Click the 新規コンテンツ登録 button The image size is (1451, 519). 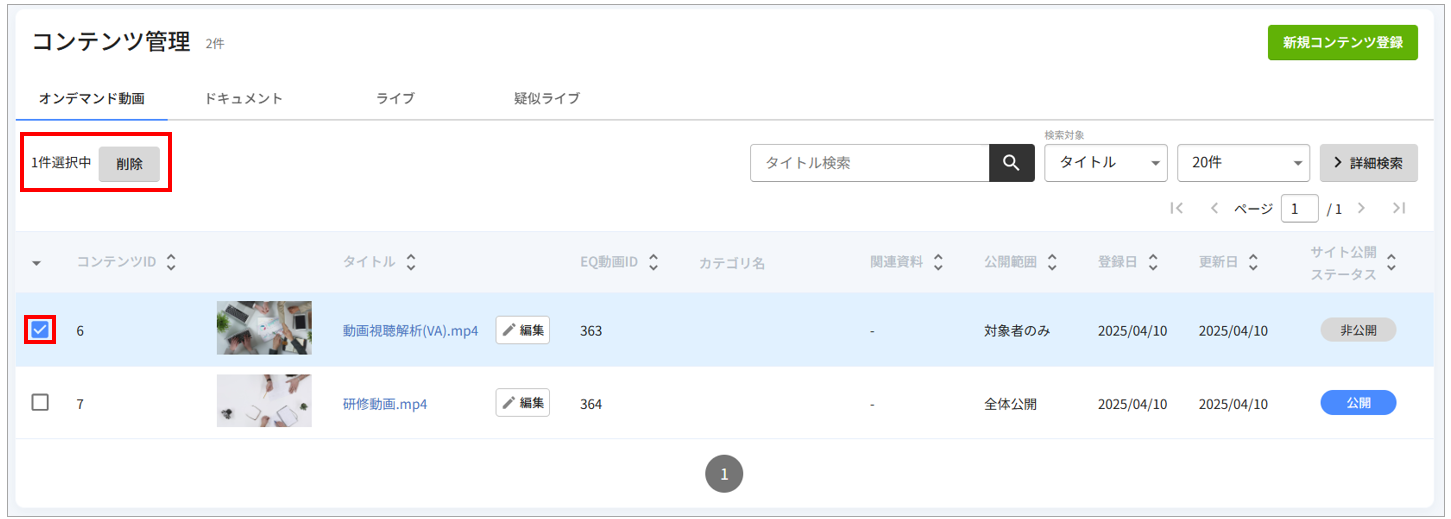[x=1342, y=43]
